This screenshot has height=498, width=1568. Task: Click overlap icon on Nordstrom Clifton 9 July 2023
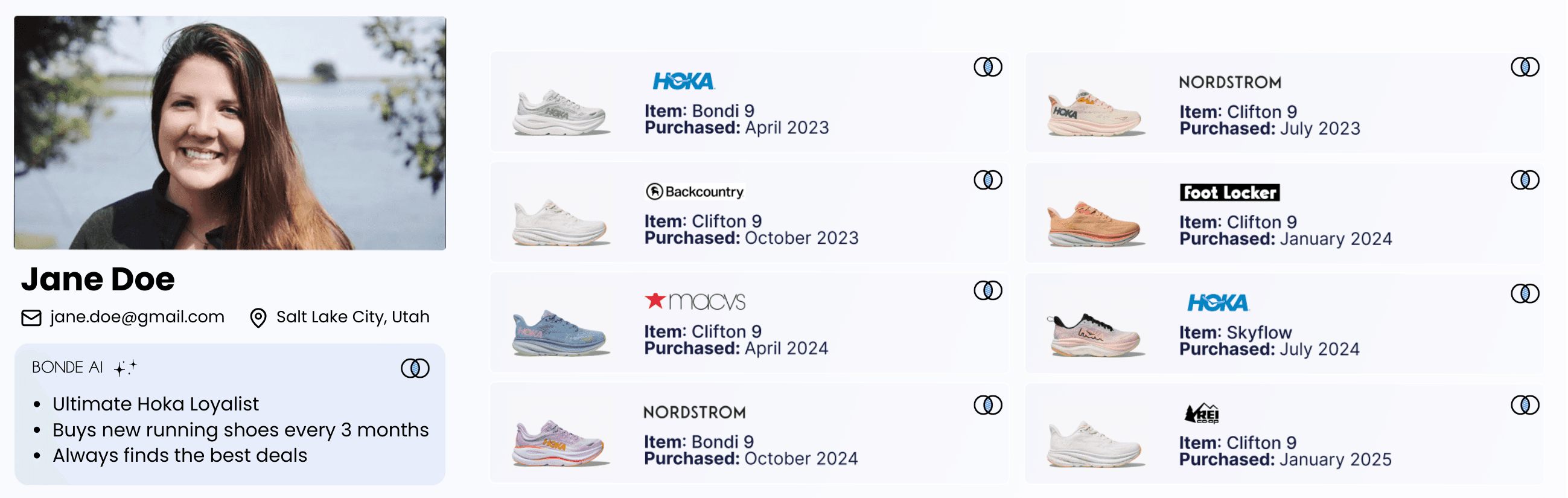[x=1524, y=66]
